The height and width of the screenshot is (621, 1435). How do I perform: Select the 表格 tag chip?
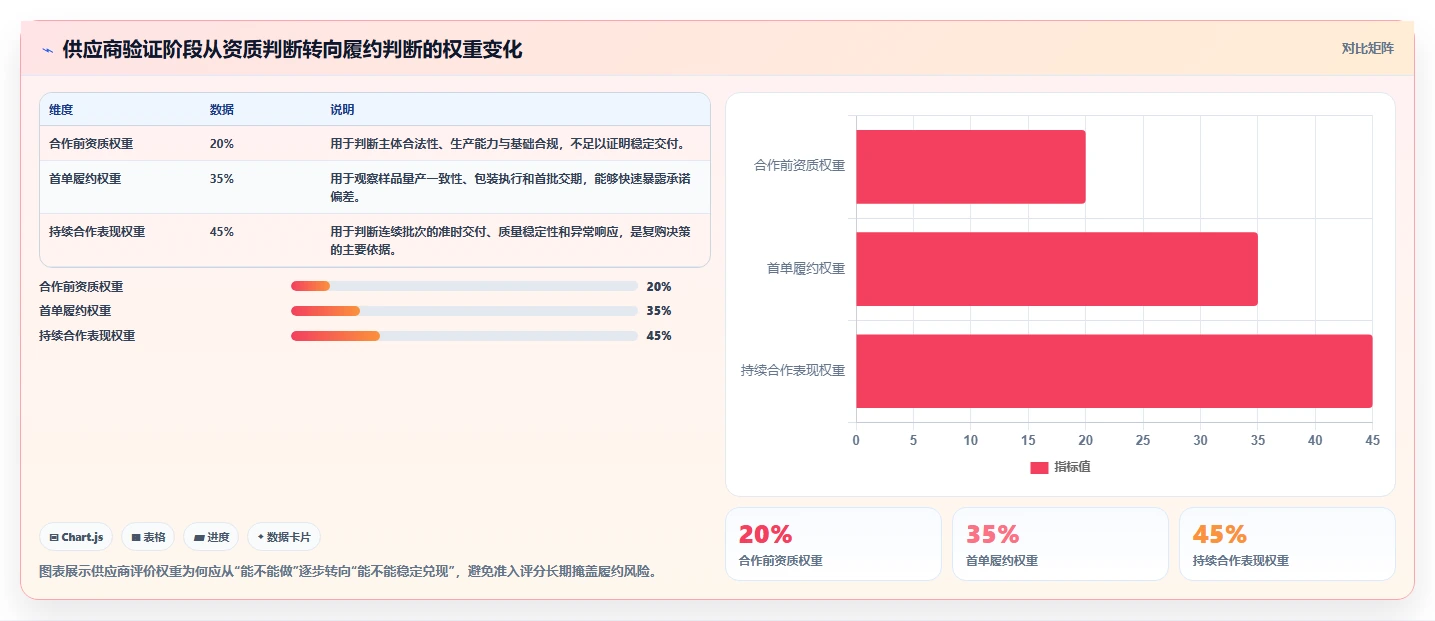[x=148, y=537]
